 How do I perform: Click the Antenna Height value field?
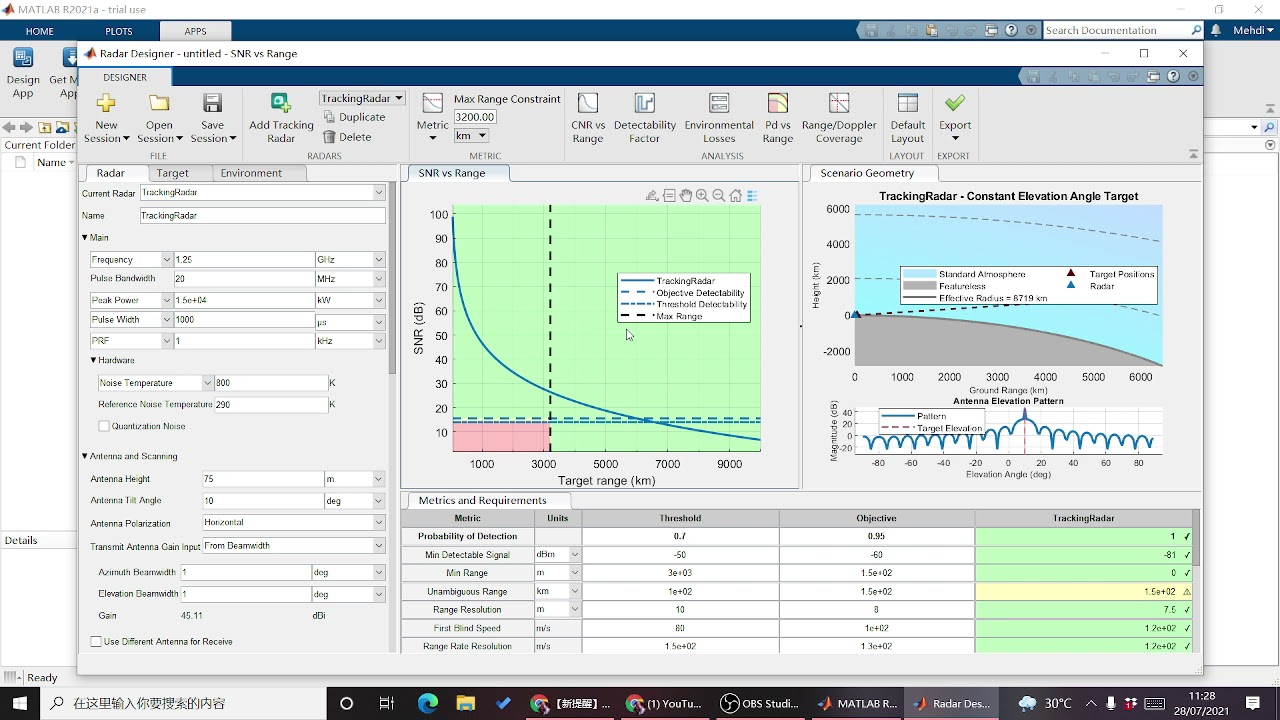tap(263, 479)
